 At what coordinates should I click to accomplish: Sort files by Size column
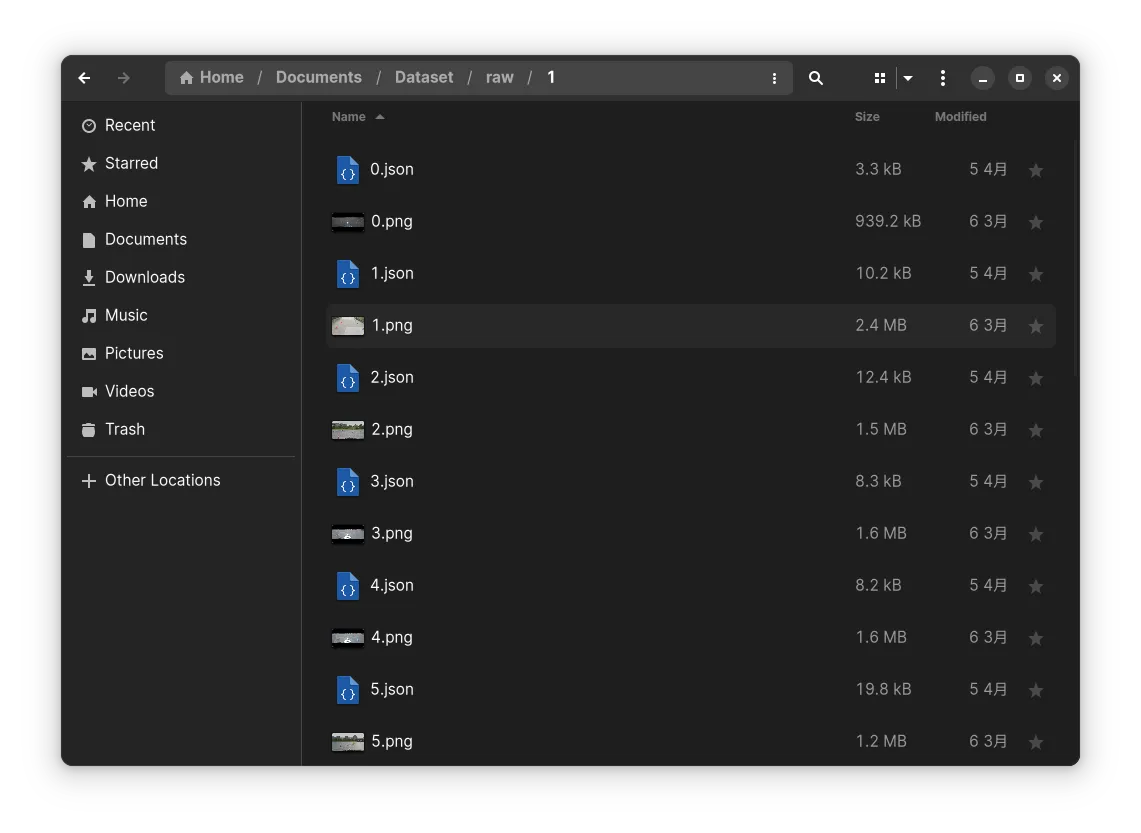point(867,117)
